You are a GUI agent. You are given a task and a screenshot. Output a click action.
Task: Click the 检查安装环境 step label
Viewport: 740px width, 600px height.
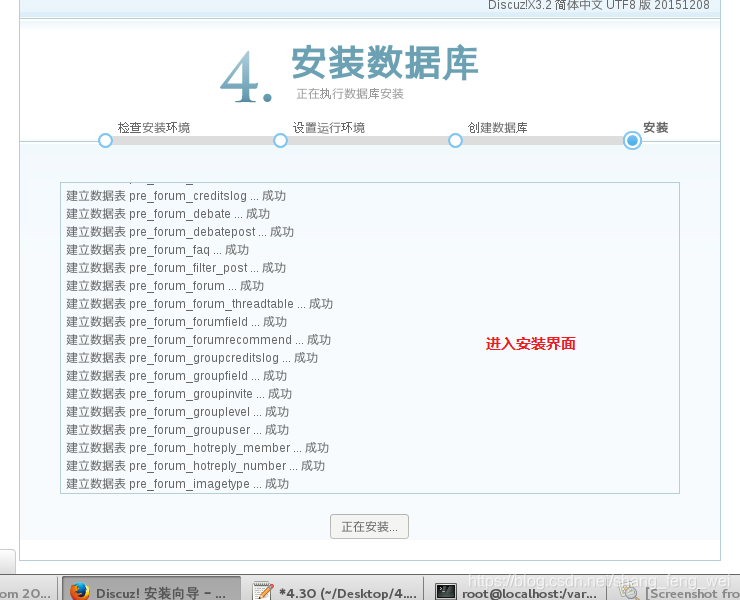(x=153, y=127)
